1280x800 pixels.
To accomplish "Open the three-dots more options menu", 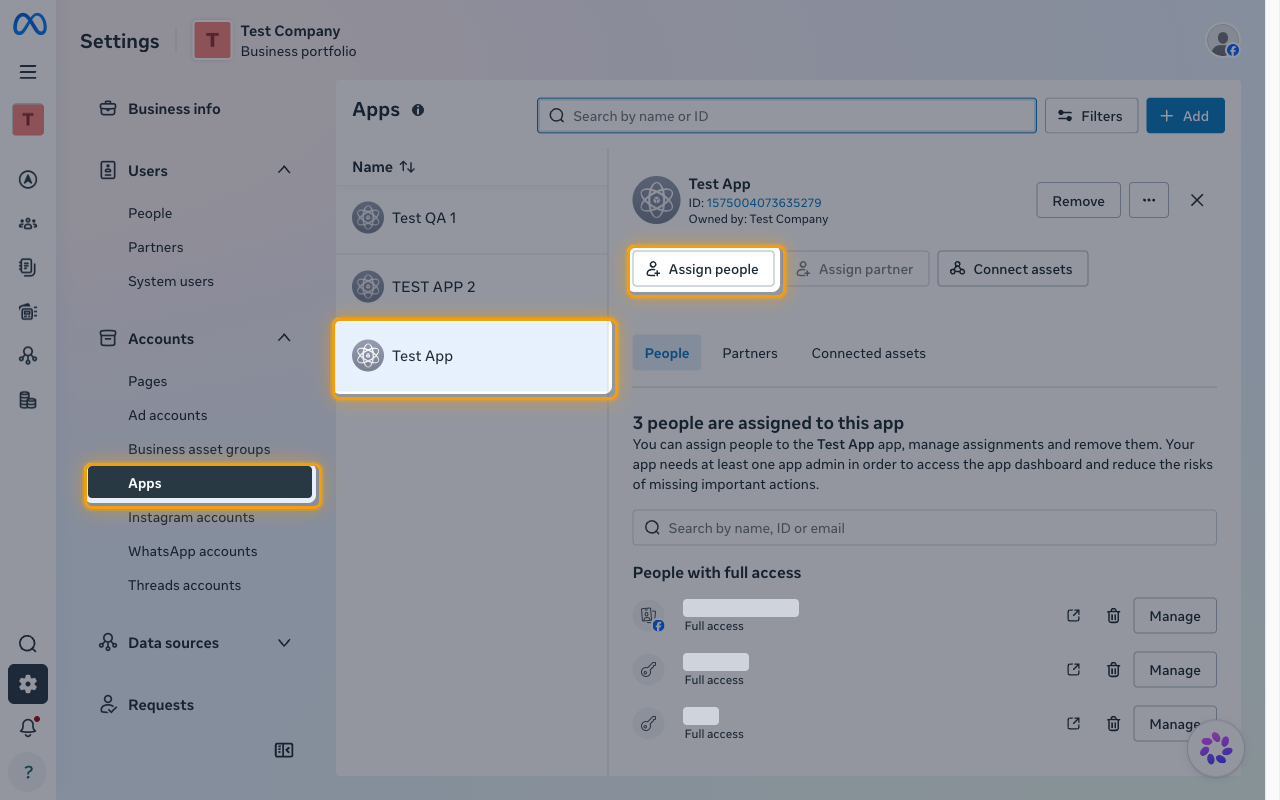I will [1149, 200].
